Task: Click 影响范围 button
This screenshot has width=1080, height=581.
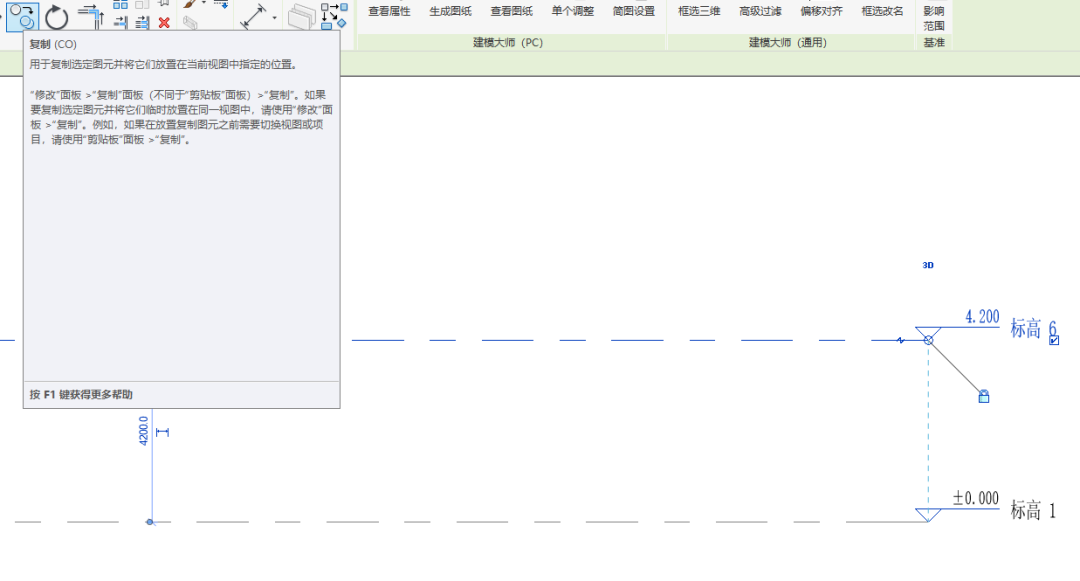Action: [x=934, y=19]
